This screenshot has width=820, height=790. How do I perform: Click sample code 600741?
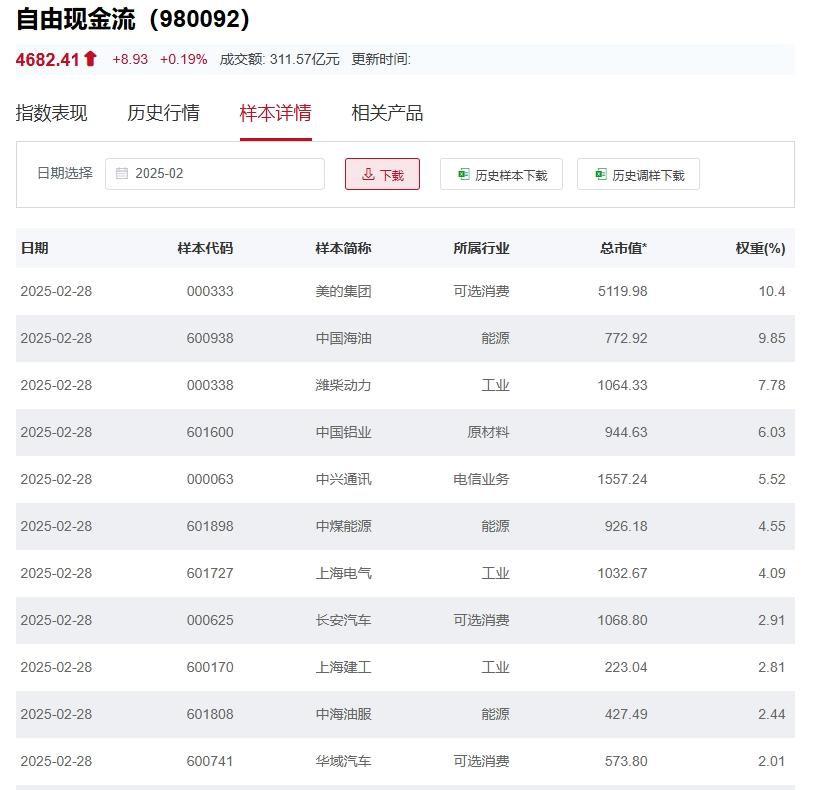210,761
